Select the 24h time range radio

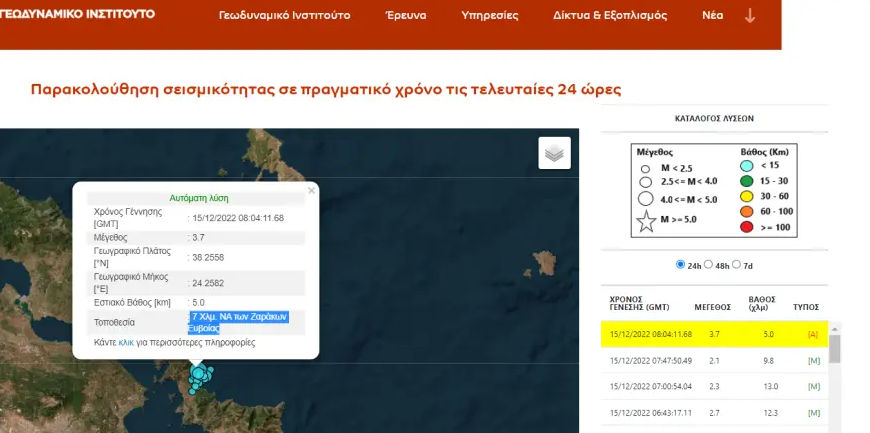(x=682, y=265)
